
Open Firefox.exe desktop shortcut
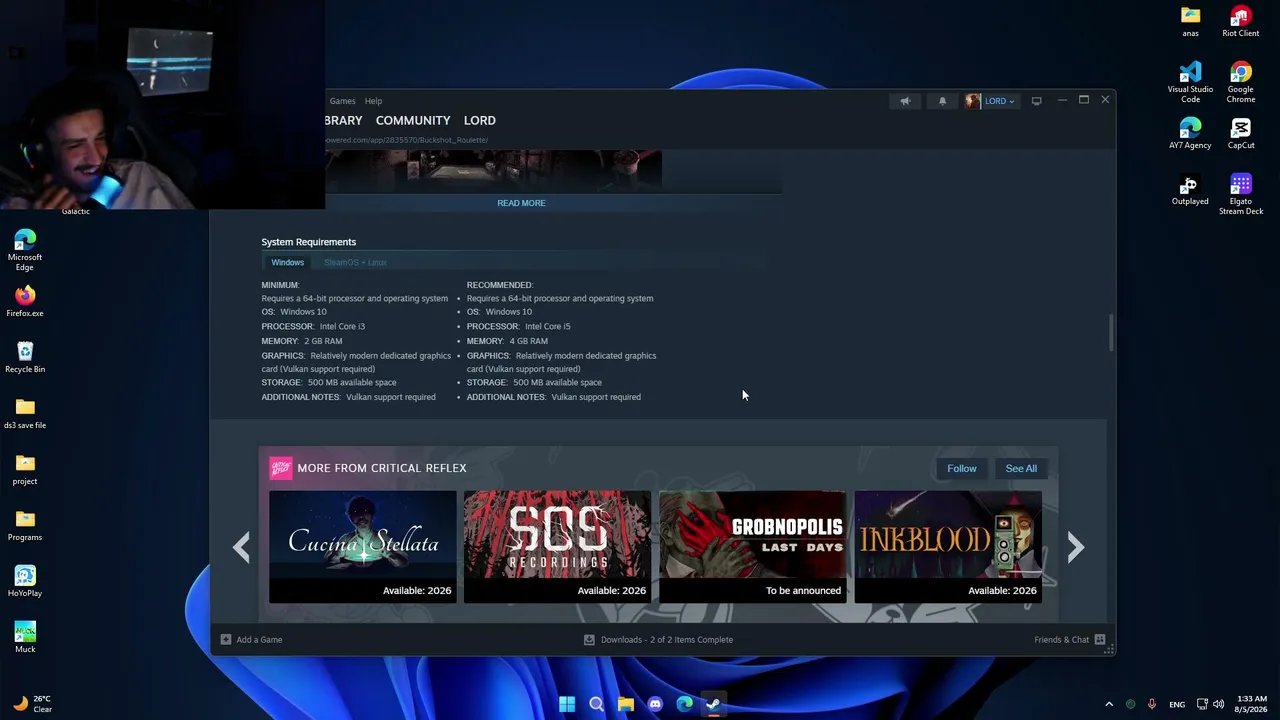click(x=25, y=301)
